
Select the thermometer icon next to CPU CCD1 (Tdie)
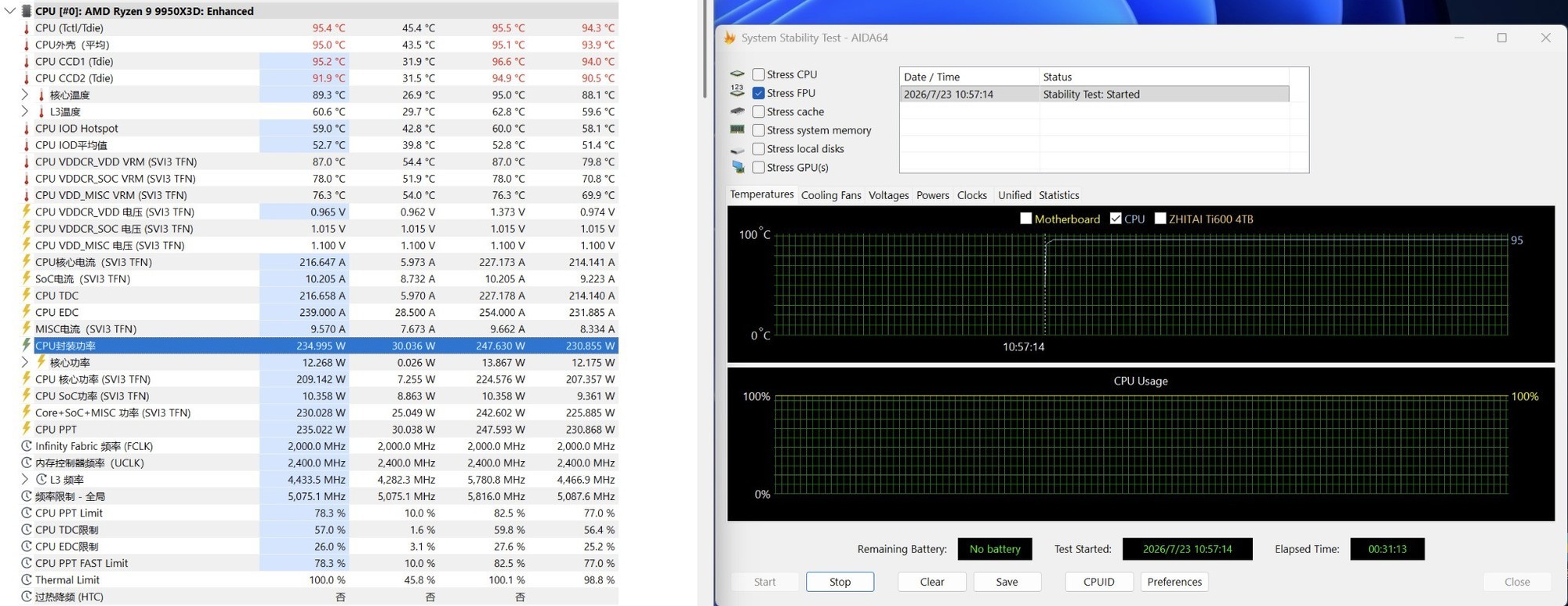click(26, 62)
